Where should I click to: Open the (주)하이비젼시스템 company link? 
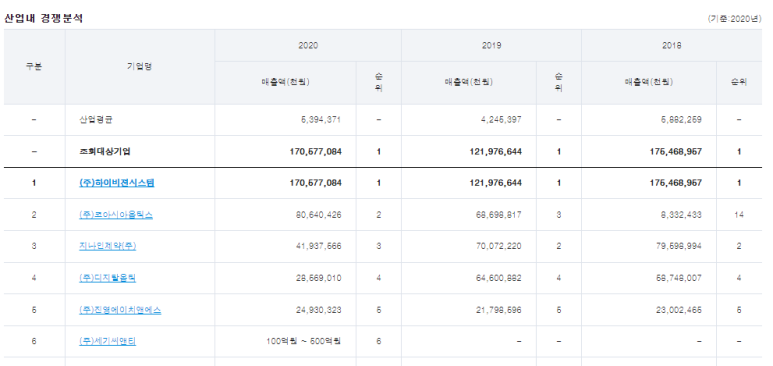point(117,183)
